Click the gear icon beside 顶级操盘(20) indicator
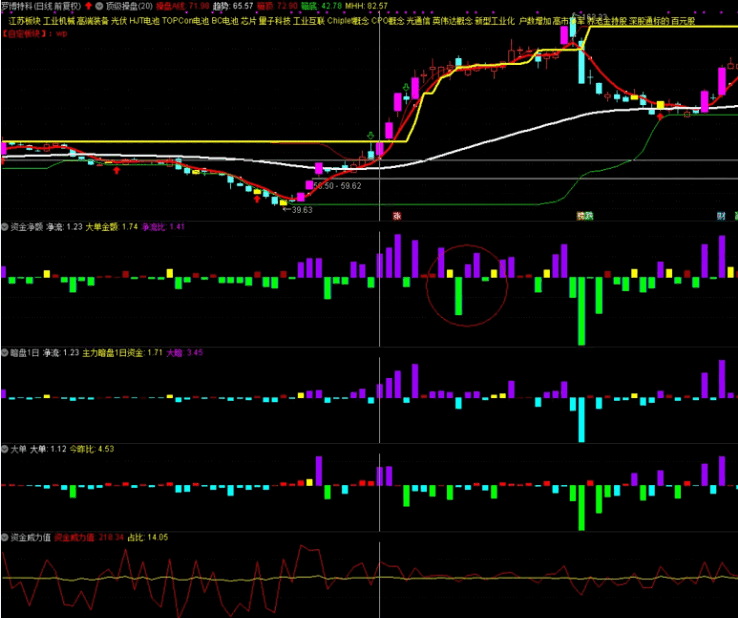 point(99,6)
